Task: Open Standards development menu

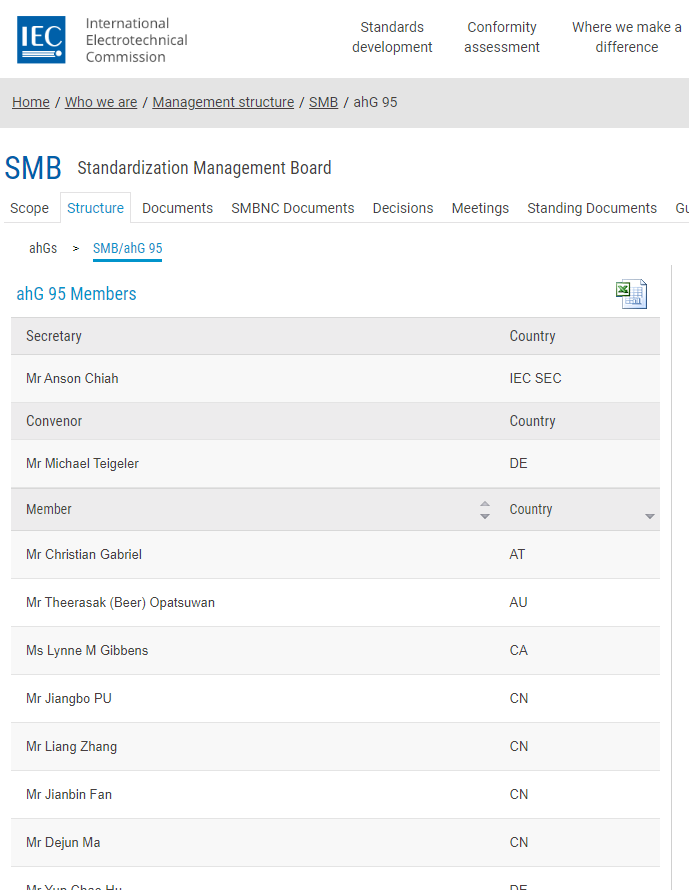Action: point(392,37)
